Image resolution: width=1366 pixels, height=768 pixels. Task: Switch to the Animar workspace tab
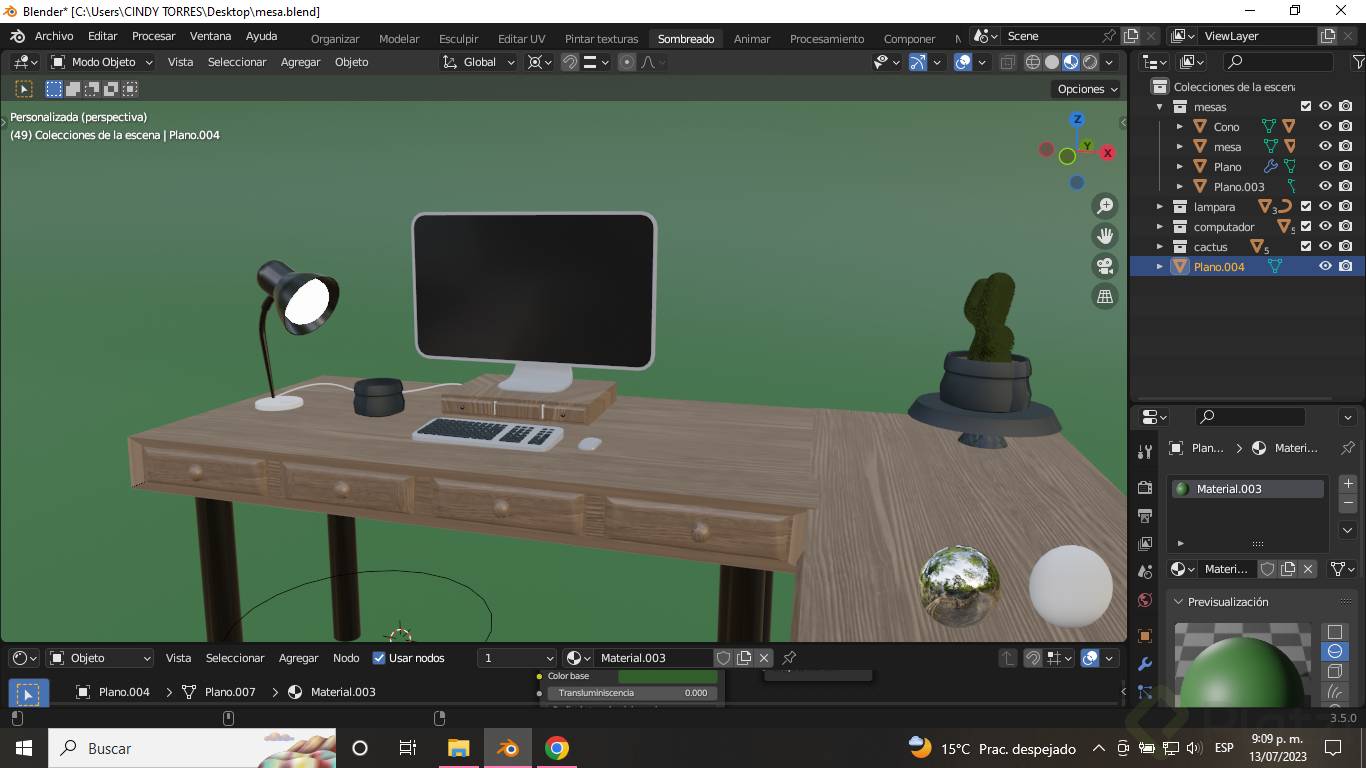tap(752, 39)
